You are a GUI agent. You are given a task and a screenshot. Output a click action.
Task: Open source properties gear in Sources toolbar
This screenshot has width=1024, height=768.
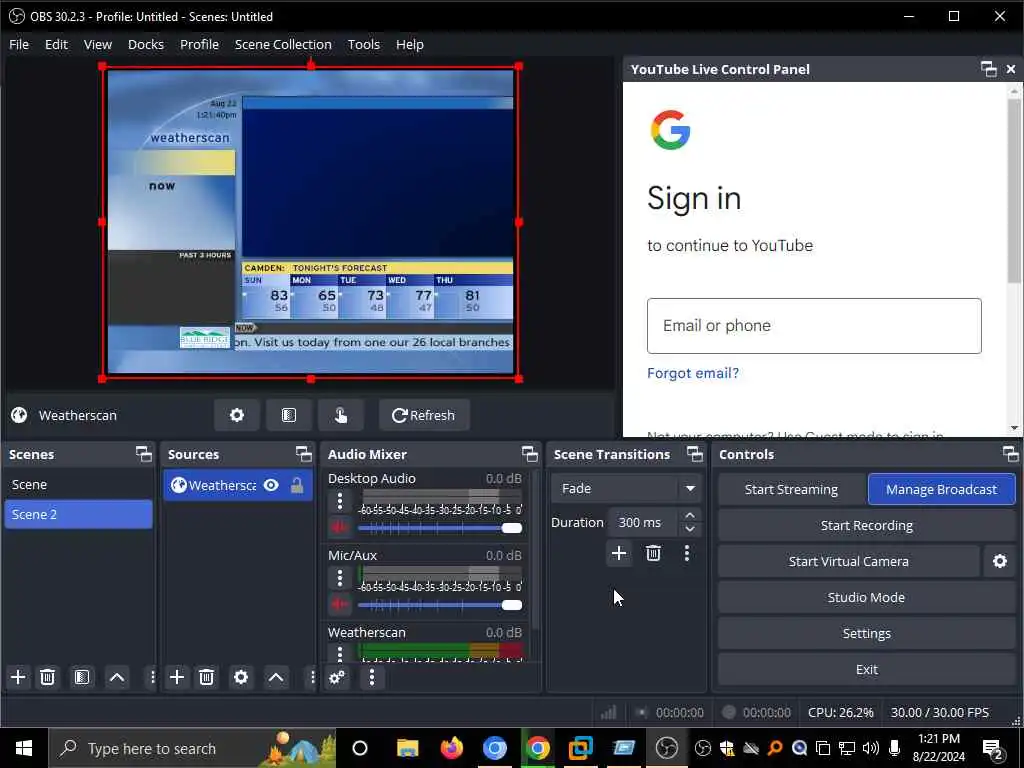click(241, 677)
